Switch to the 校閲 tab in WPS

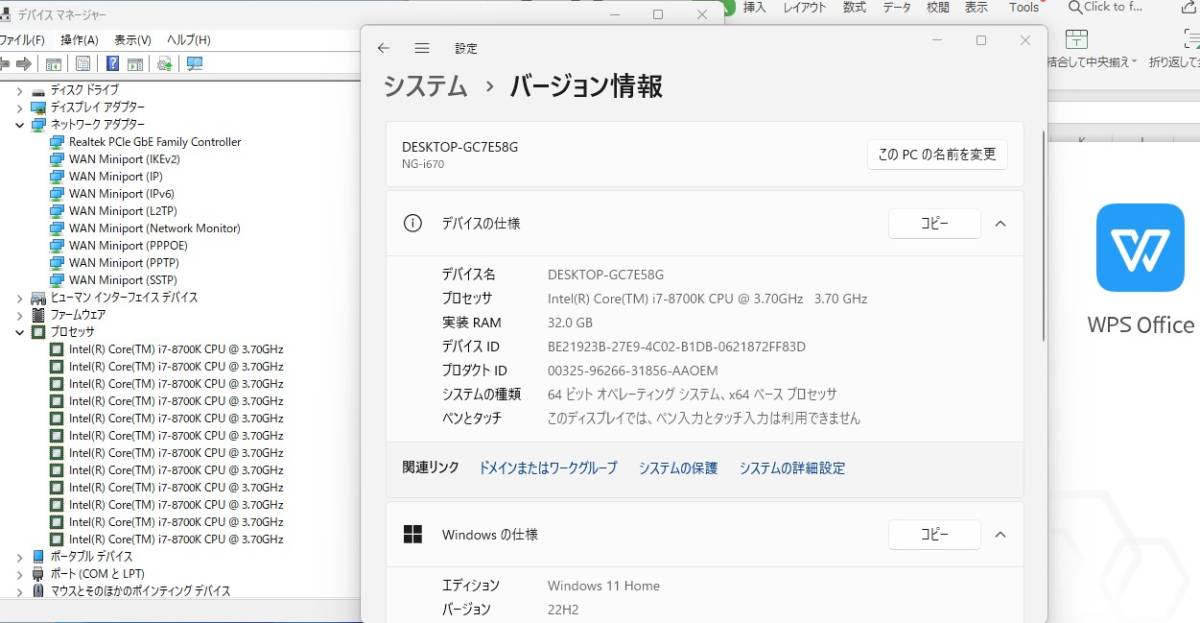(938, 7)
